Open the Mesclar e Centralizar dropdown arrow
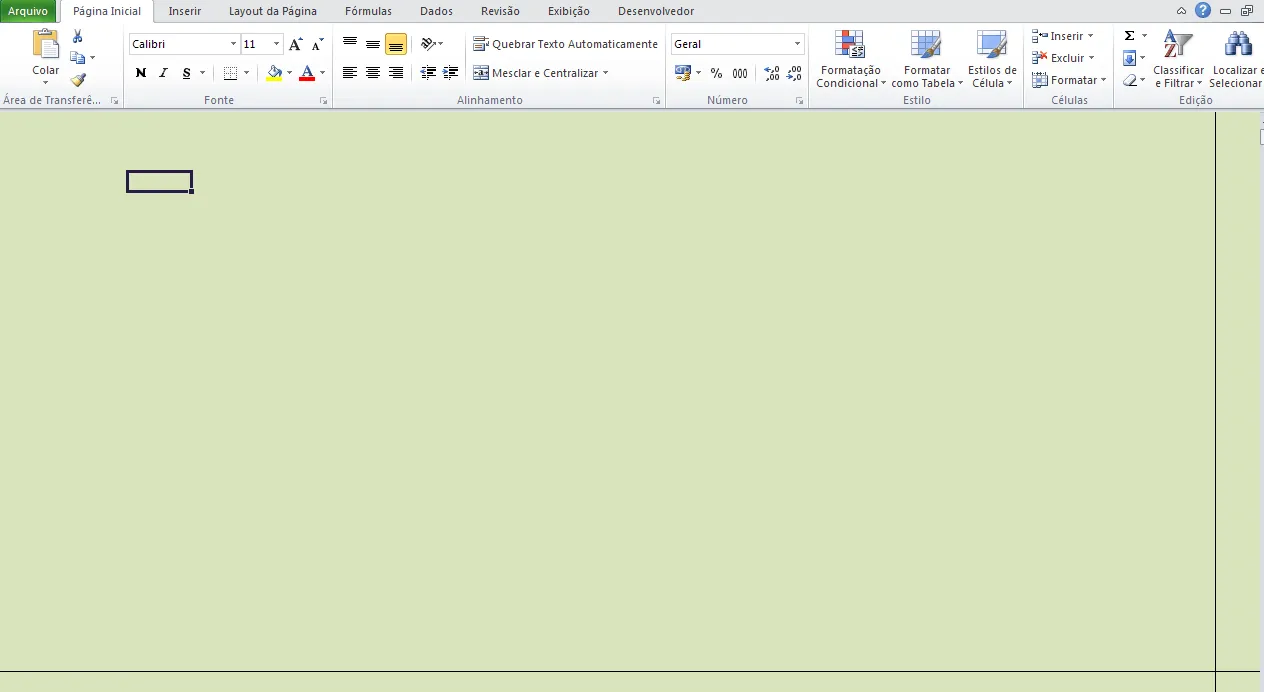The image size is (1264, 692). pyautogui.click(x=605, y=73)
